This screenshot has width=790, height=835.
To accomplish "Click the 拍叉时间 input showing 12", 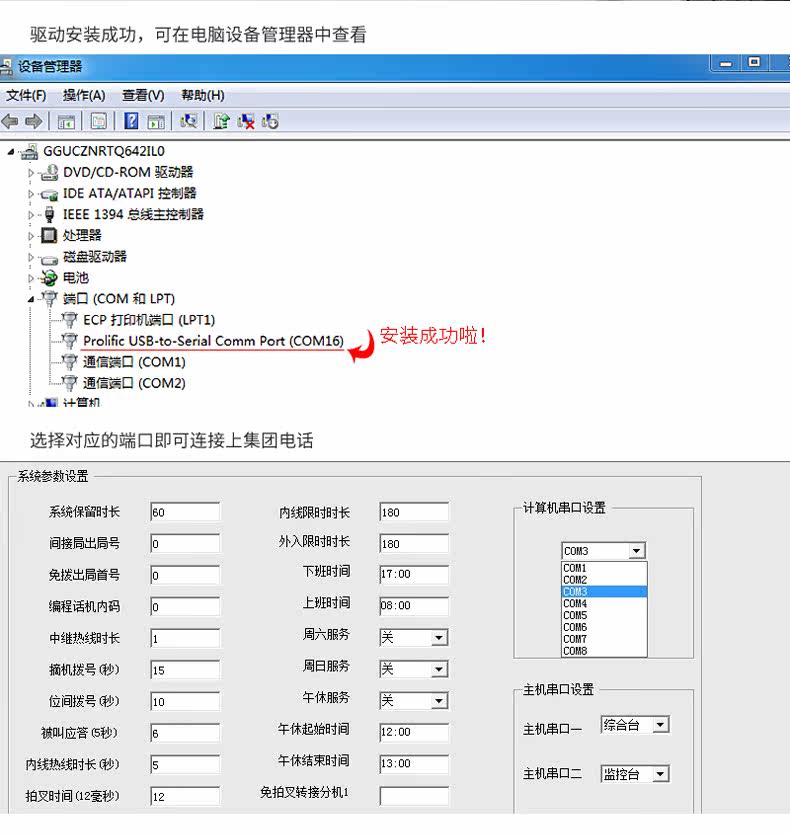I will (185, 797).
